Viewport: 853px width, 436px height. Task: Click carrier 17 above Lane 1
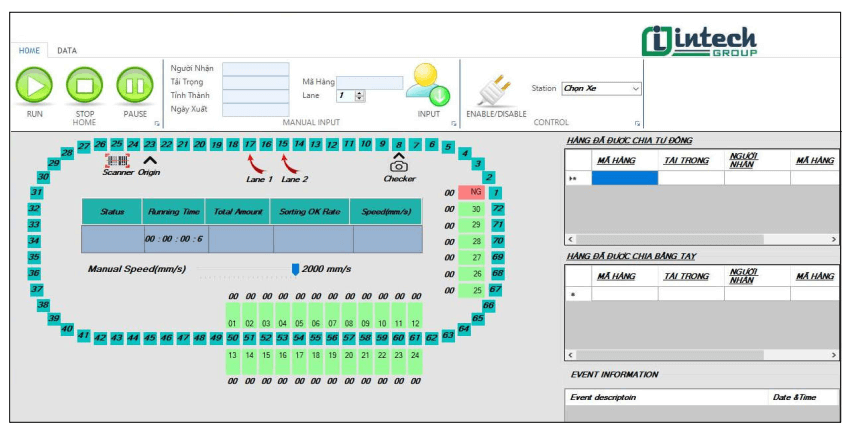[249, 144]
